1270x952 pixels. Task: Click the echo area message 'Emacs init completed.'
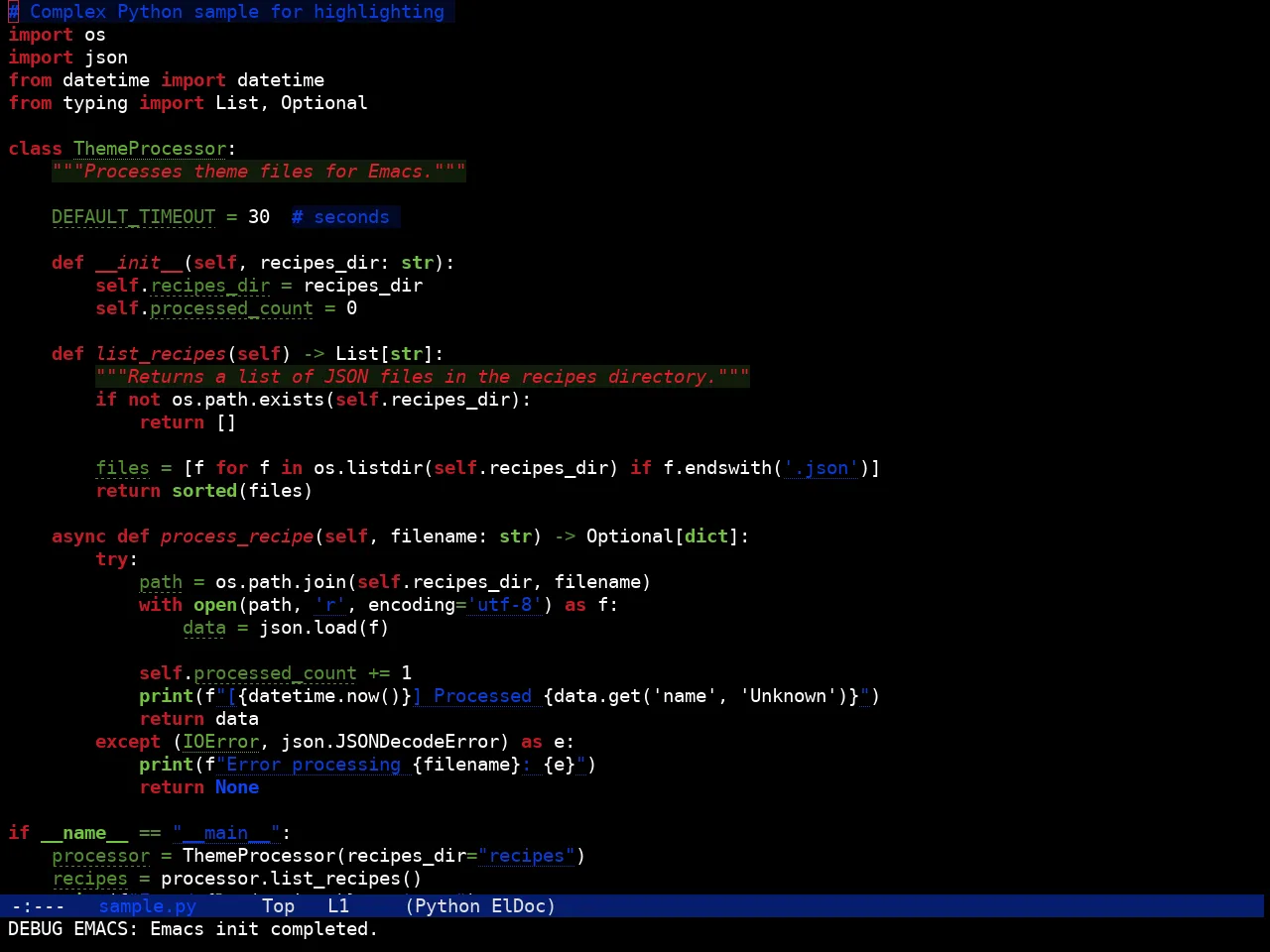264,929
